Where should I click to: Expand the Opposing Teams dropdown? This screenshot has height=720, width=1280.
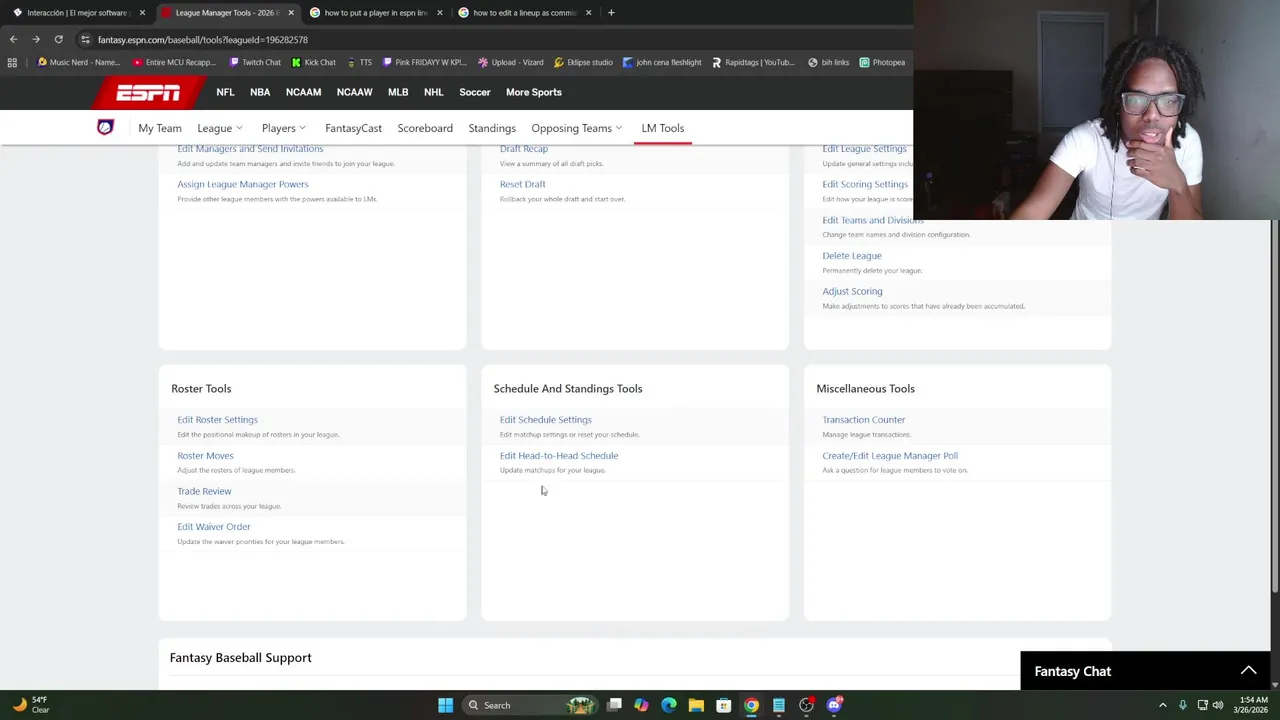[577, 128]
